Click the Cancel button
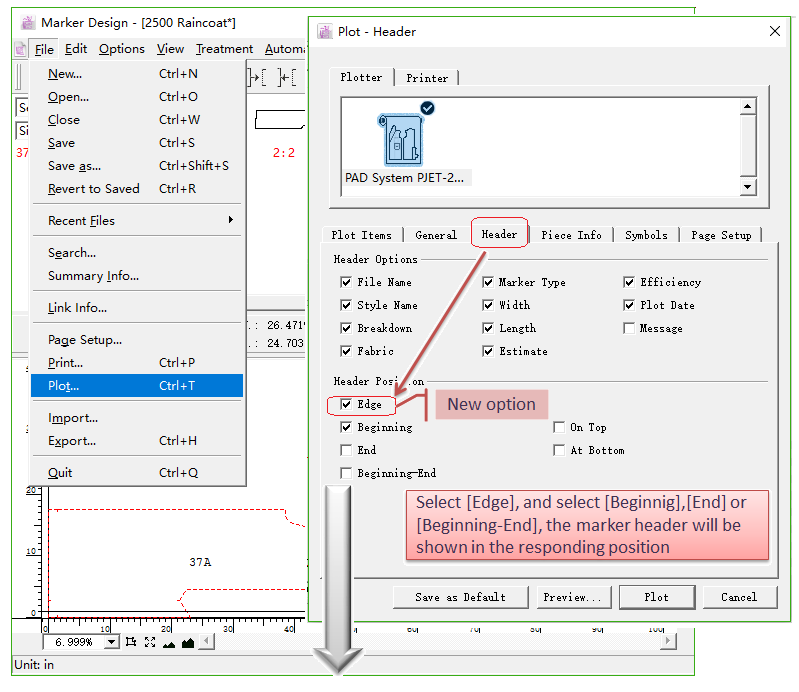This screenshot has width=799, height=692. pyautogui.click(x=739, y=597)
